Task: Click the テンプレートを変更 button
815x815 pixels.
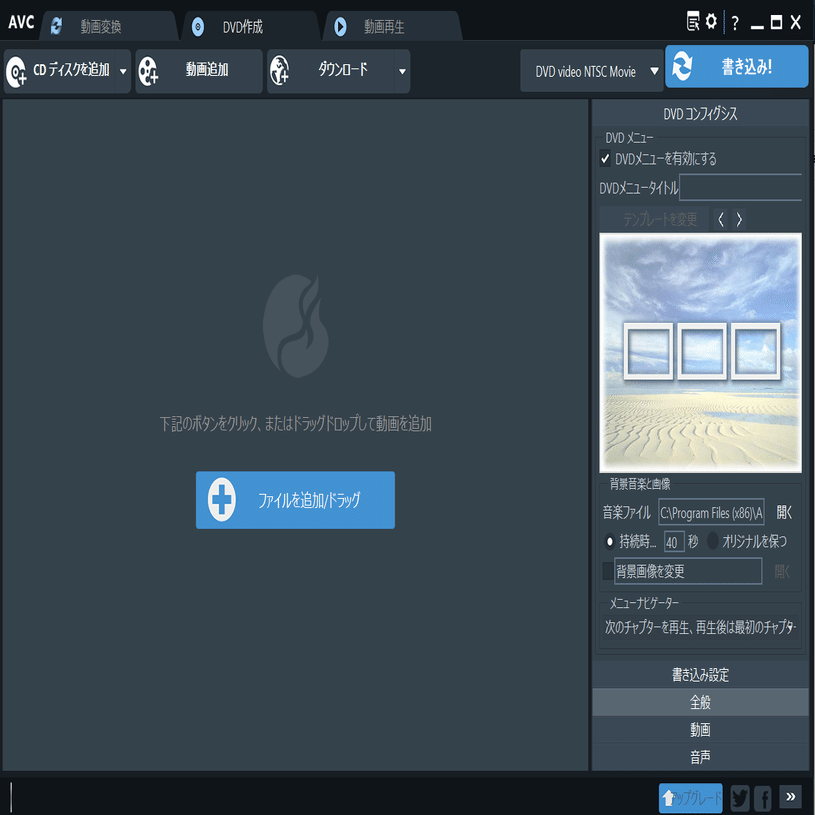Action: 654,219
